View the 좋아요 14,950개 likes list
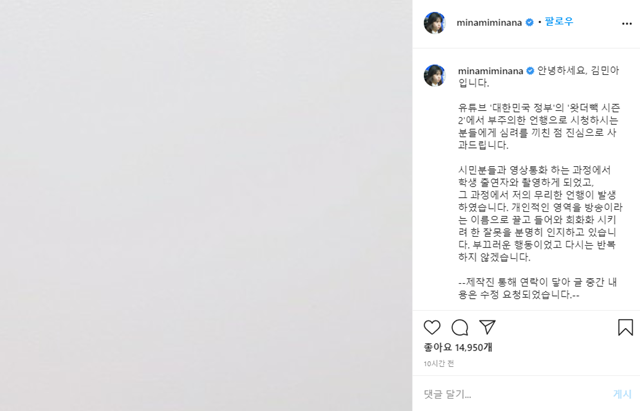640x411 pixels. 458,347
